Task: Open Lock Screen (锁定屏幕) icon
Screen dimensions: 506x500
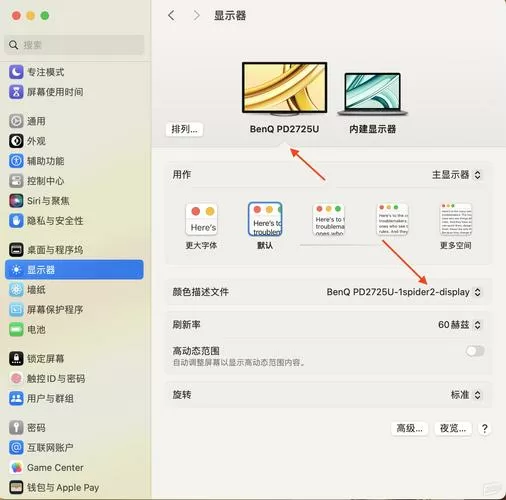Action: pyautogui.click(x=16, y=359)
